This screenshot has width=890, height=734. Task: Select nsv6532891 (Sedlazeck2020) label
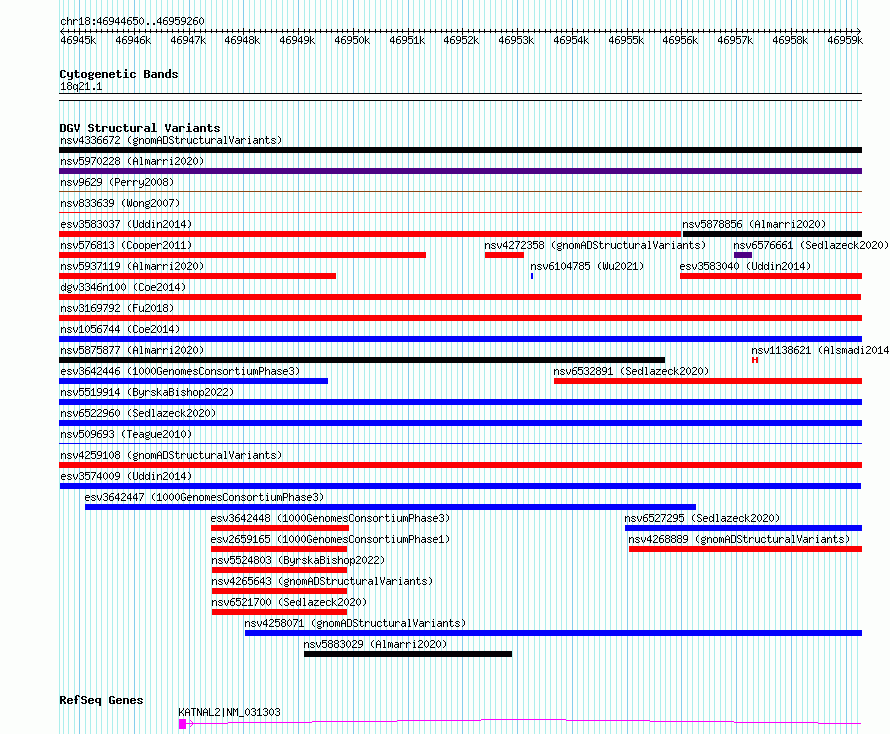(x=631, y=371)
